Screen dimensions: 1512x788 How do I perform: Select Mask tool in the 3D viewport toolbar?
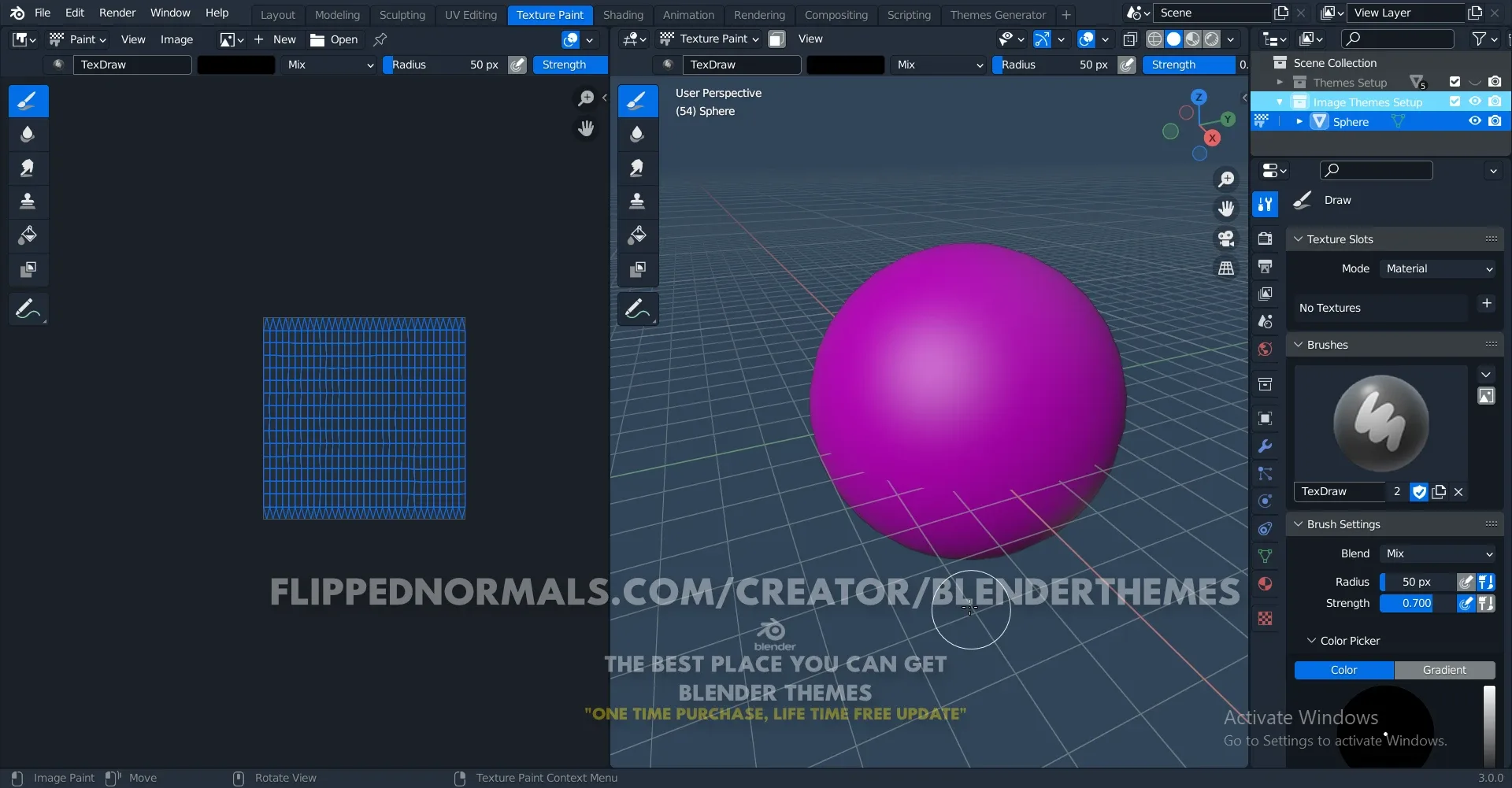tap(637, 268)
